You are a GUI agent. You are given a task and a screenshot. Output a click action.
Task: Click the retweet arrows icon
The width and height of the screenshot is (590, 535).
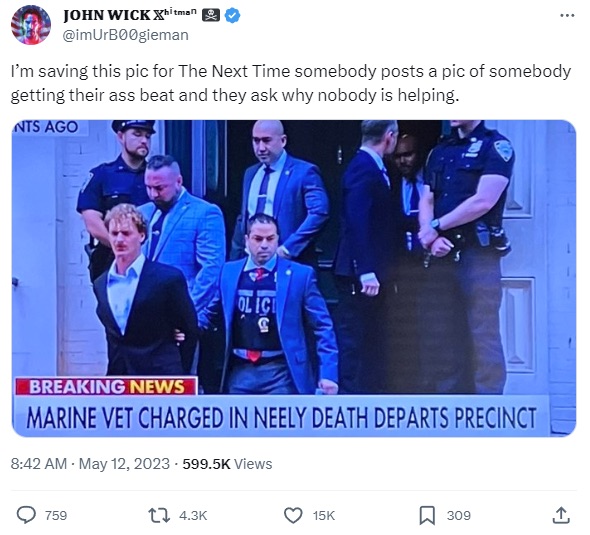[x=159, y=515]
